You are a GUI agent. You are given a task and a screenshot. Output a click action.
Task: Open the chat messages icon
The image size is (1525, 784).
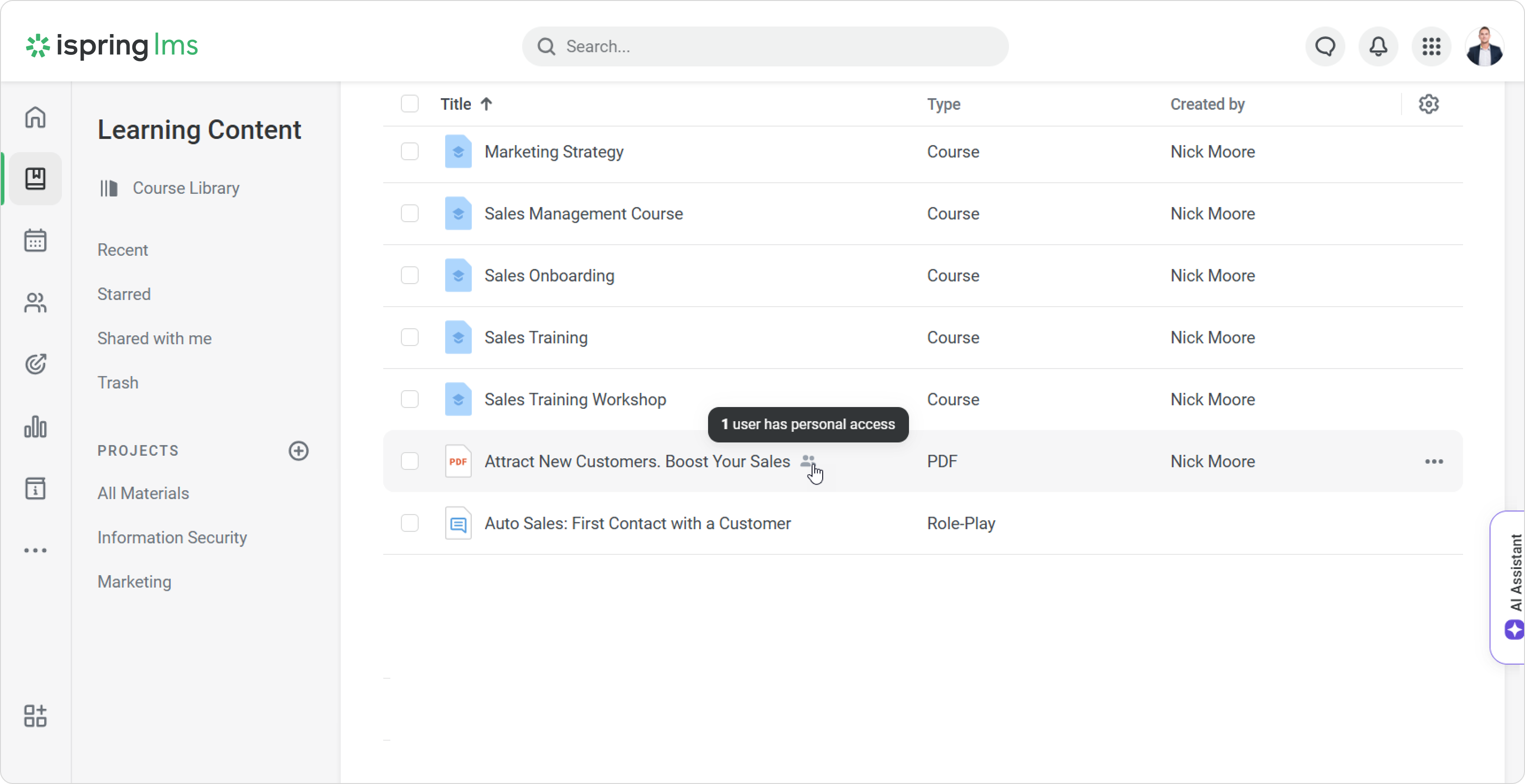coord(1325,46)
